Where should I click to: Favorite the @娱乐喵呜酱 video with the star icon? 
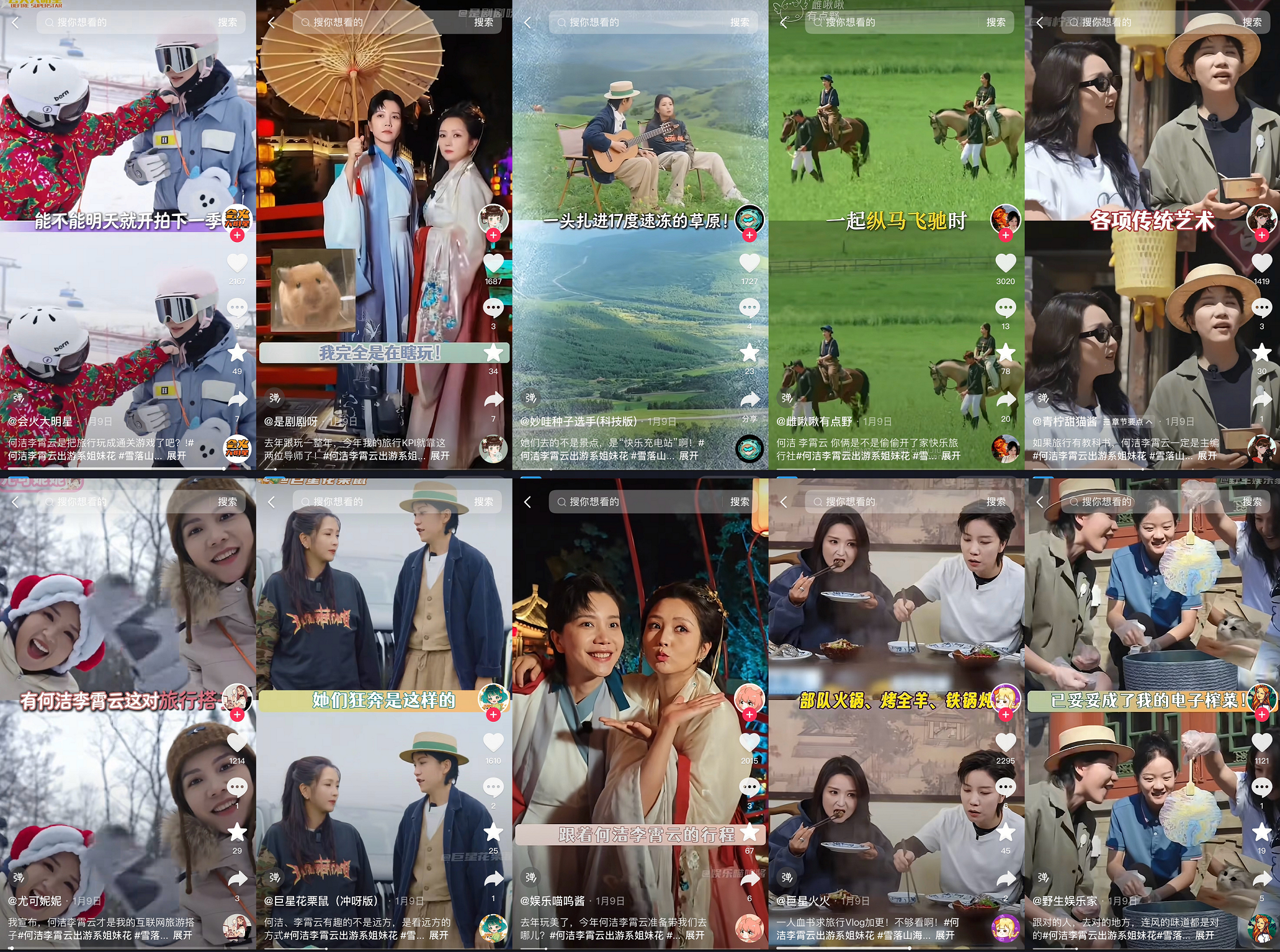[749, 832]
